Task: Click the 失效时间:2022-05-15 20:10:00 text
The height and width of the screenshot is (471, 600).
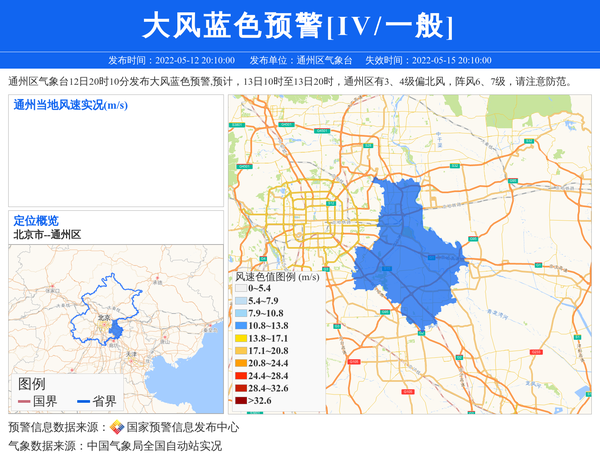Action: pyautogui.click(x=428, y=60)
